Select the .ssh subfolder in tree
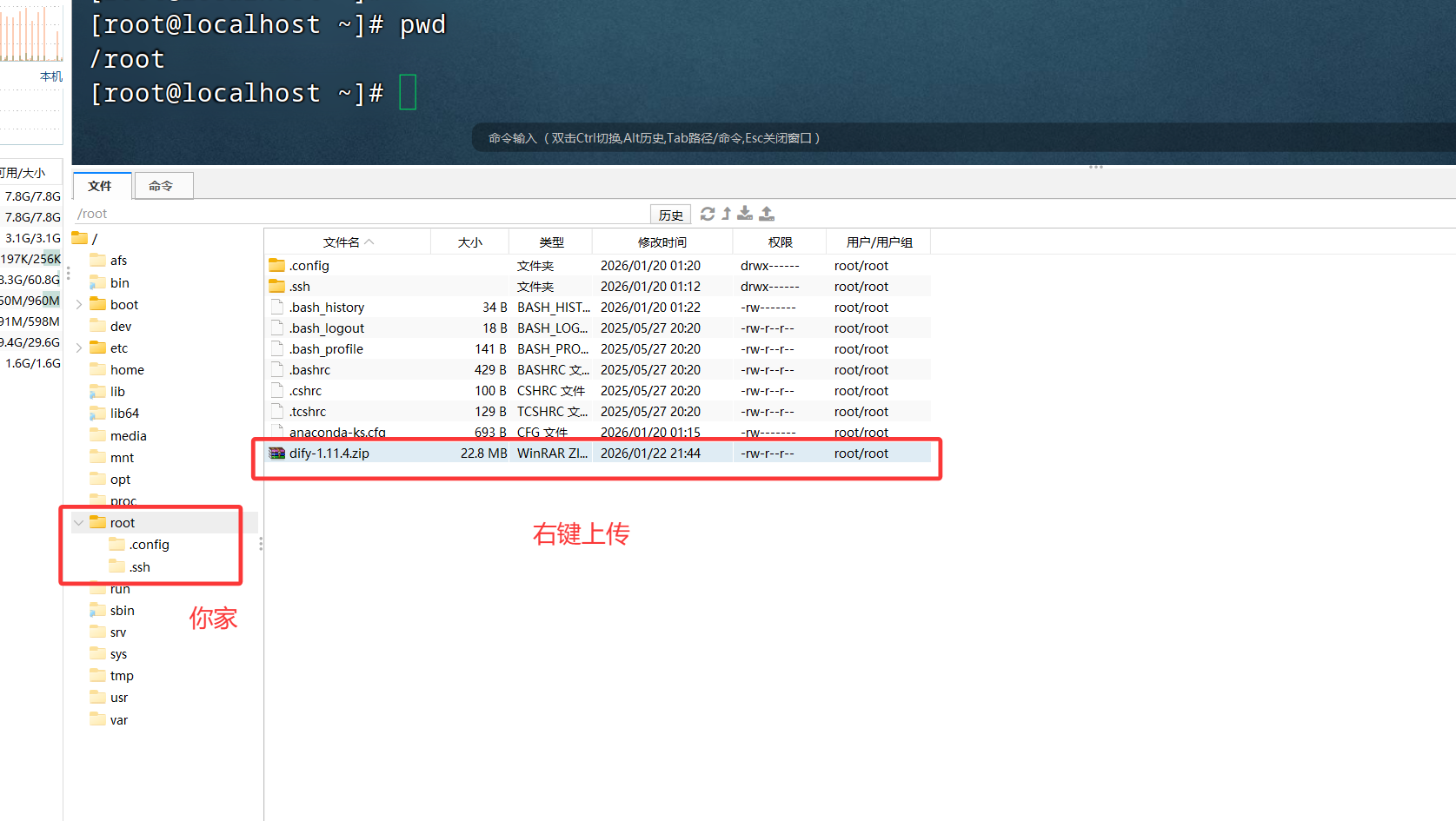 [130, 567]
